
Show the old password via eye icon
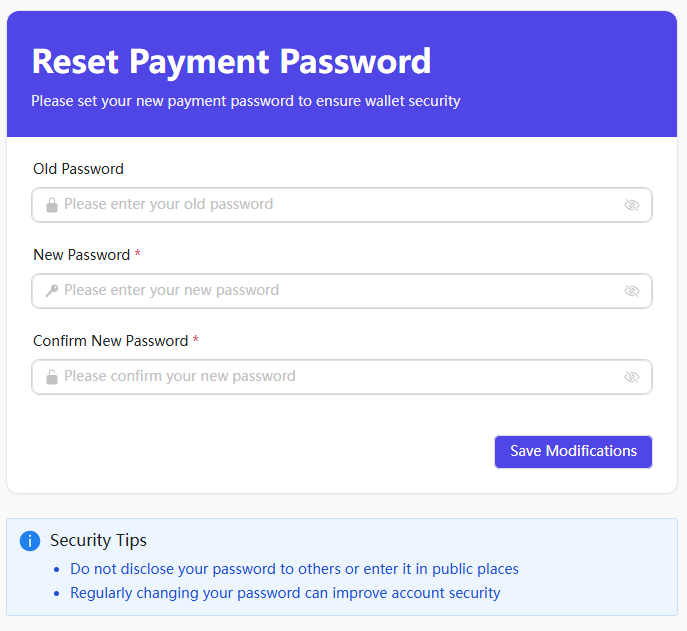tap(631, 205)
